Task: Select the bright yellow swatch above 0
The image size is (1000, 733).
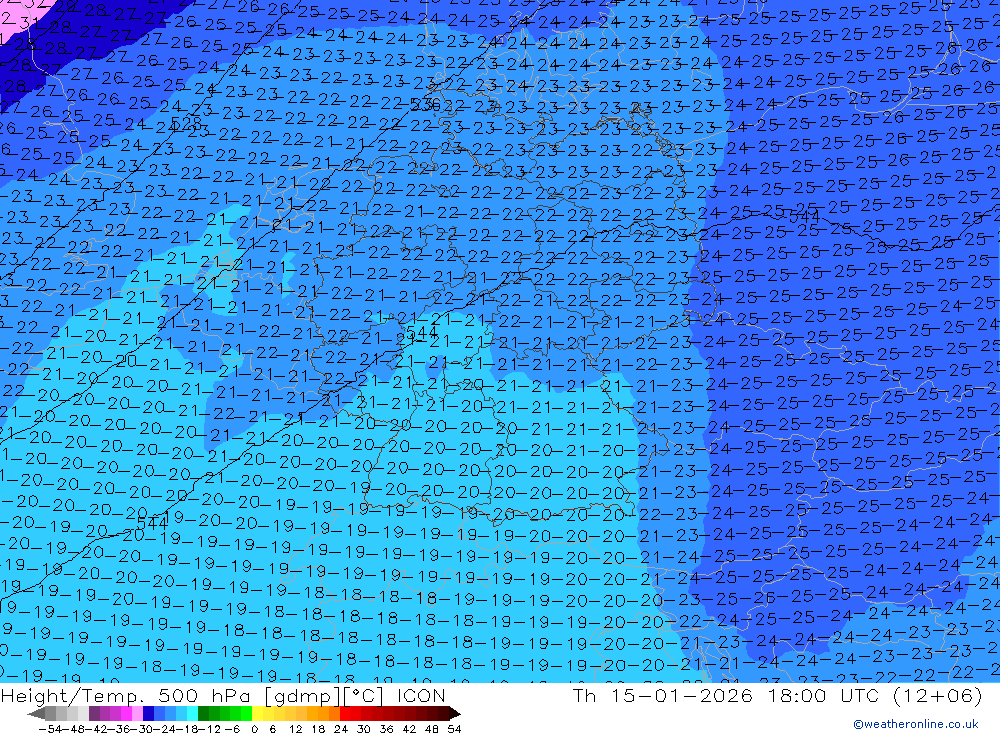Action: (x=258, y=714)
